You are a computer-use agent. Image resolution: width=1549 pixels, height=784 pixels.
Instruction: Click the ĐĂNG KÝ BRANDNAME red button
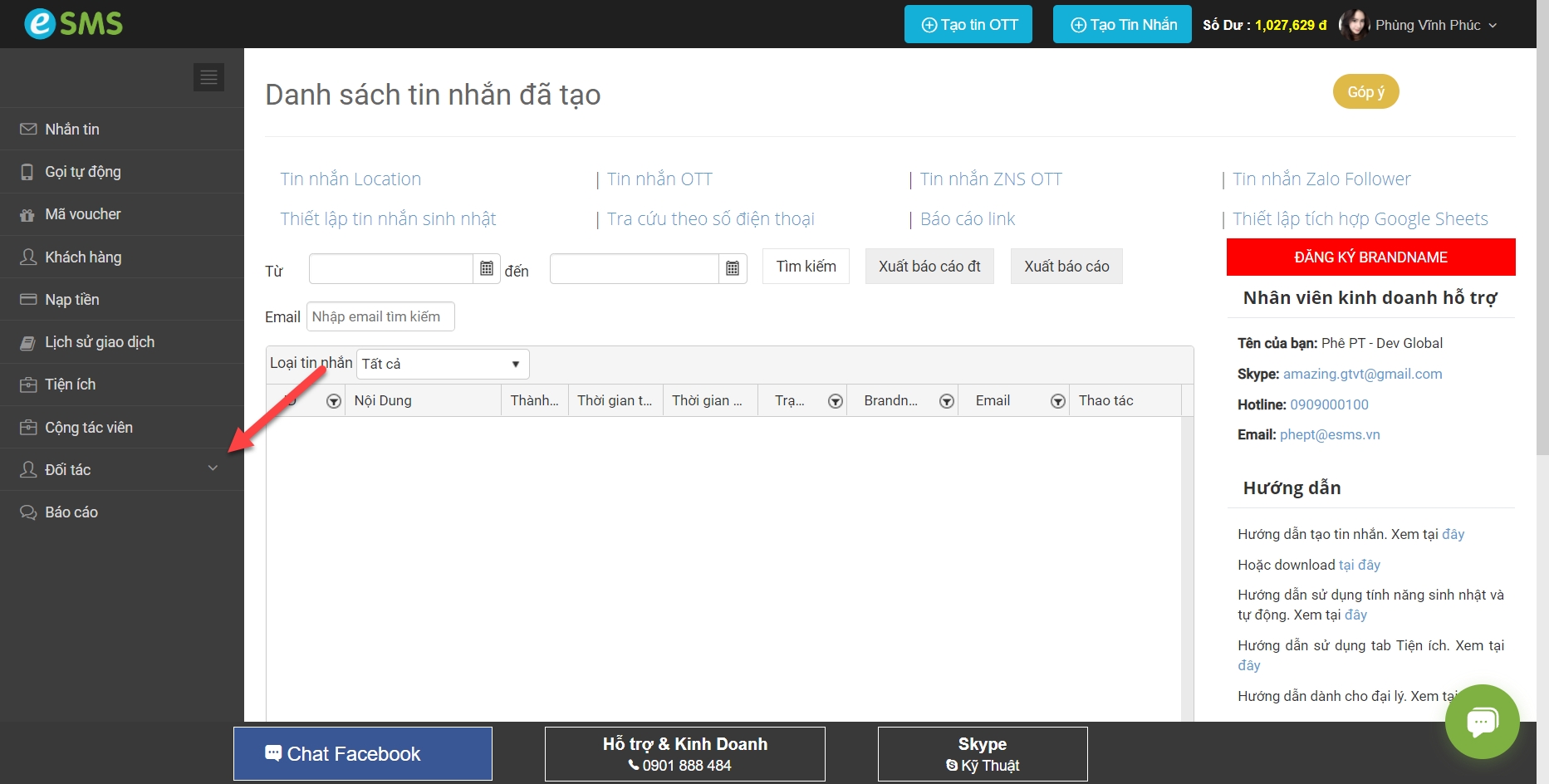[1370, 257]
